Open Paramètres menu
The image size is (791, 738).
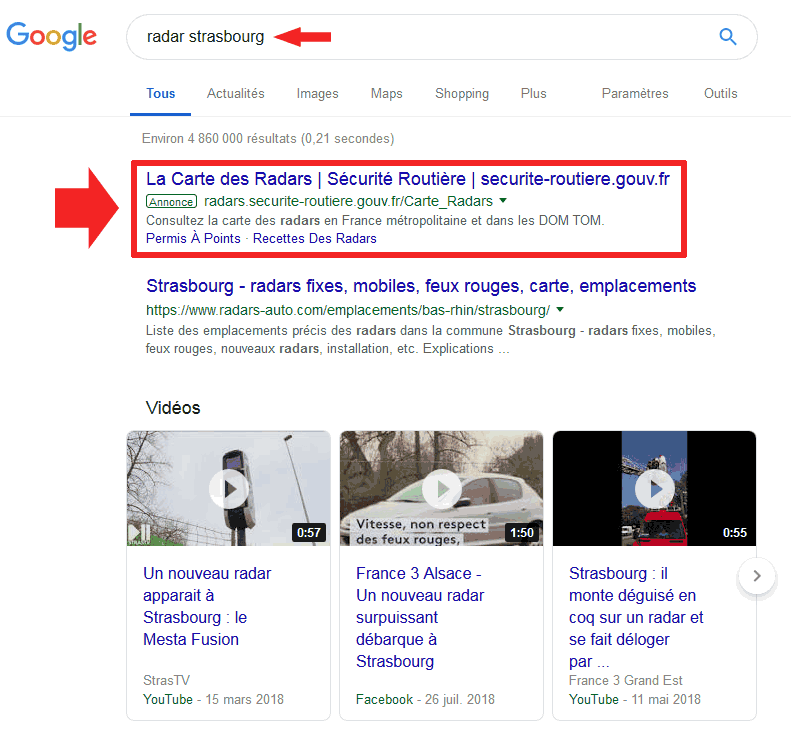(635, 93)
